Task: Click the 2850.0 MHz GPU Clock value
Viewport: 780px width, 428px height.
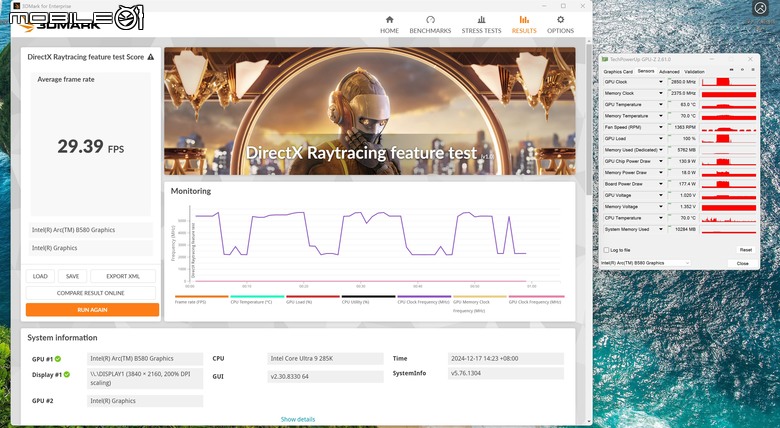Action: [683, 82]
